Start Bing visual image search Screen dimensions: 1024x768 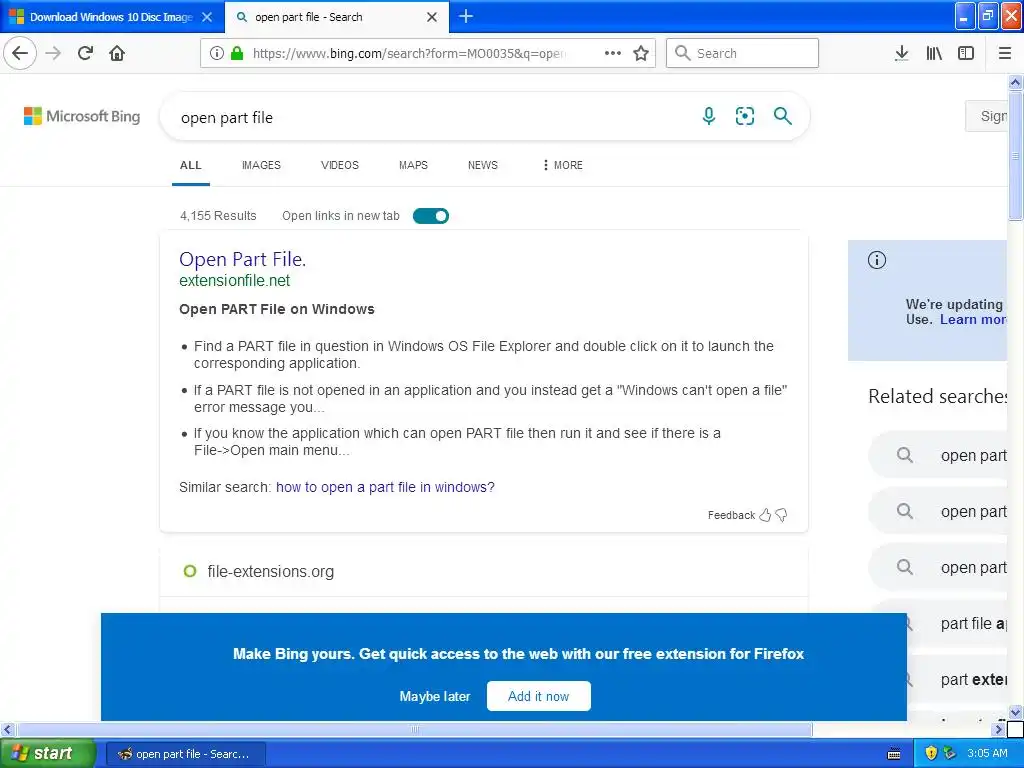pyautogui.click(x=744, y=116)
